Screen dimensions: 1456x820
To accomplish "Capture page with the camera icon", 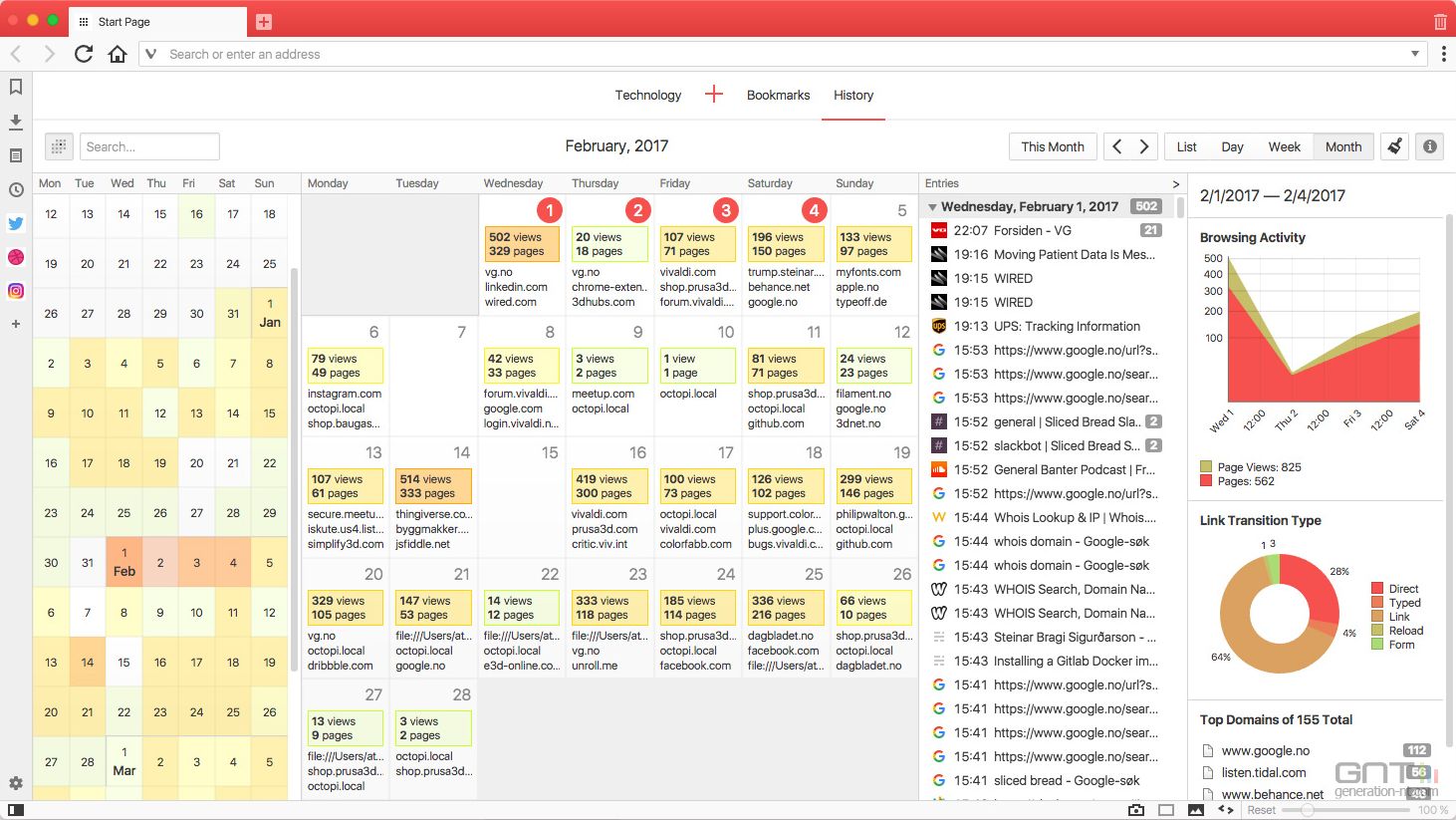I will pos(1136,810).
